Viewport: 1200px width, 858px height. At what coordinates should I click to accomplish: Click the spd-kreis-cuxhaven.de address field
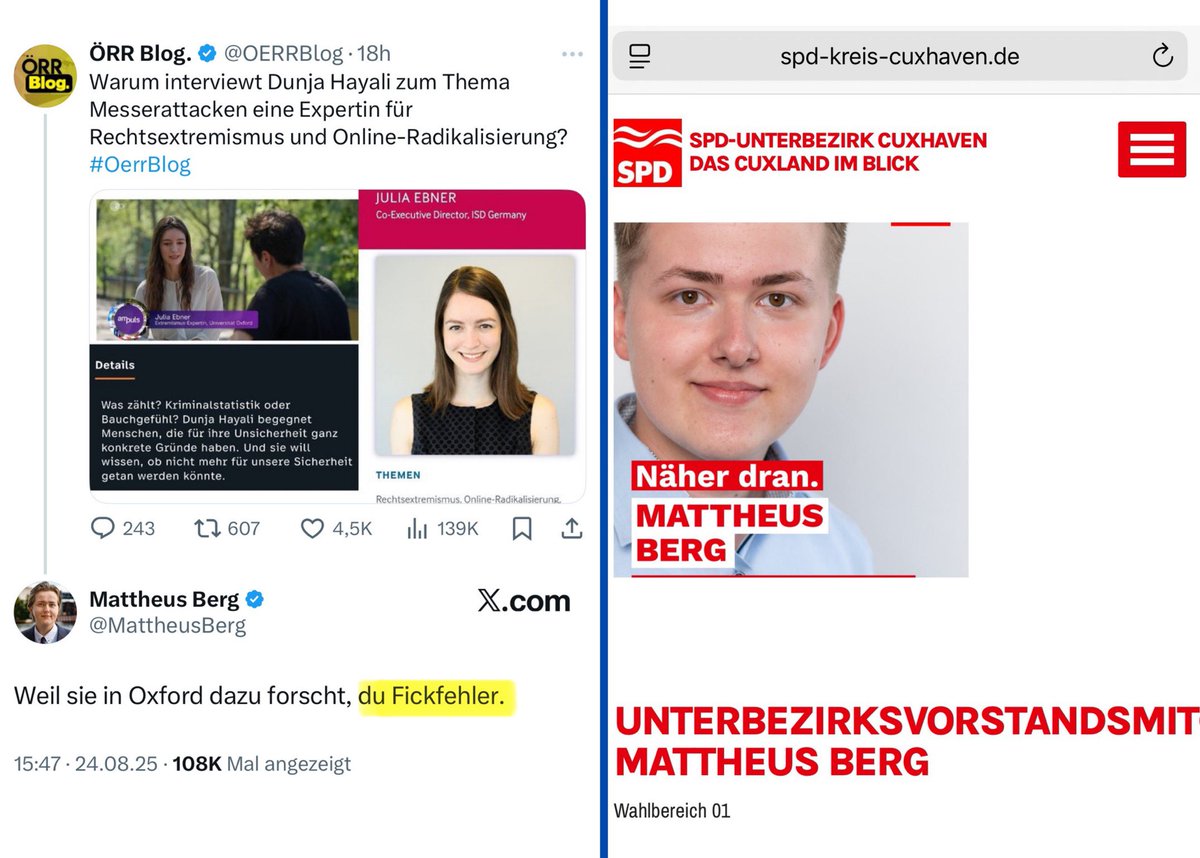(900, 56)
